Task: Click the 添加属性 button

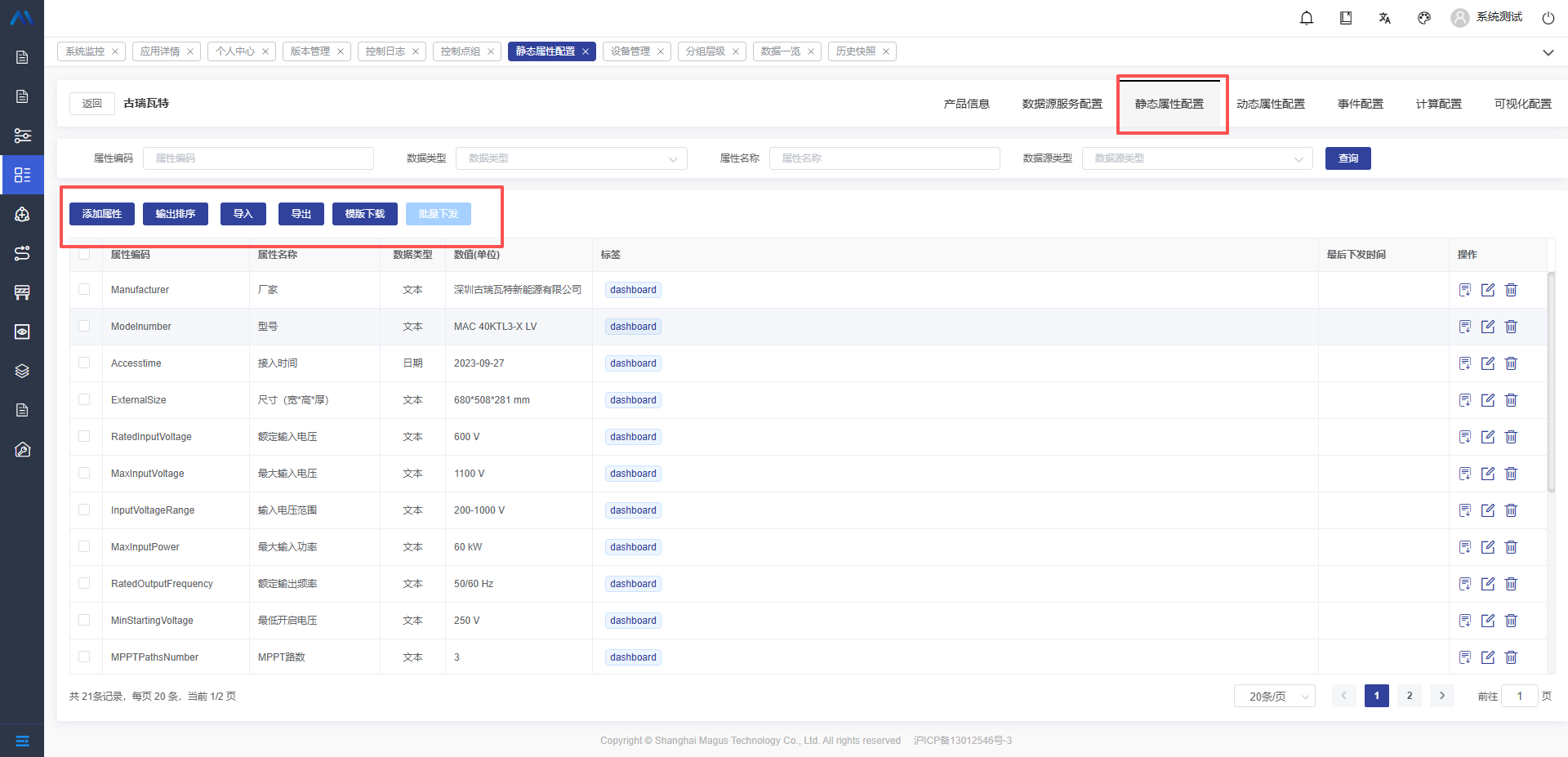Action: tap(102, 214)
